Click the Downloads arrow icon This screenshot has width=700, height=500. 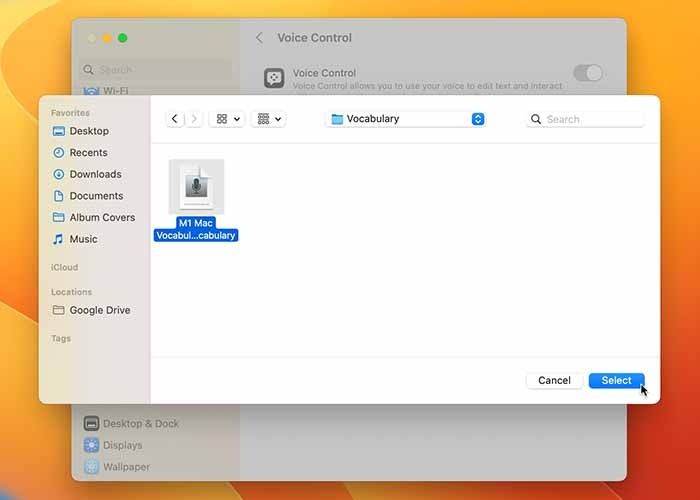coord(58,174)
